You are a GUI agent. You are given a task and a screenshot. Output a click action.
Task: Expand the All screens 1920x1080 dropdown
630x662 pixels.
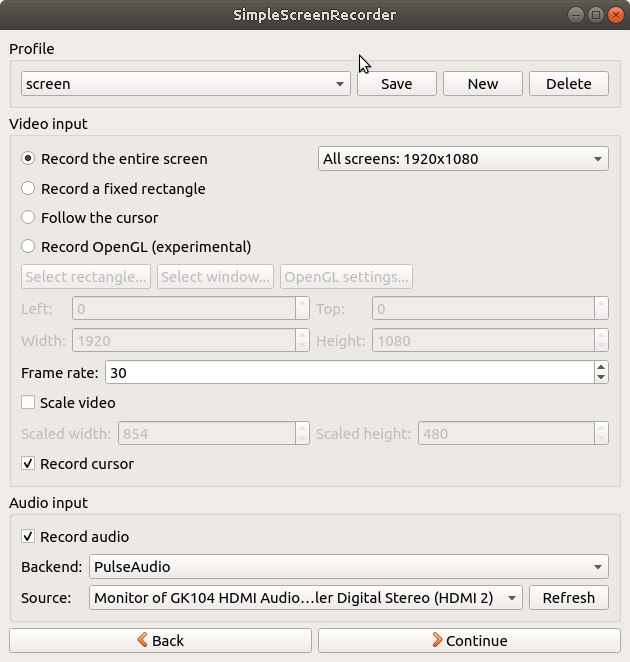pos(463,159)
